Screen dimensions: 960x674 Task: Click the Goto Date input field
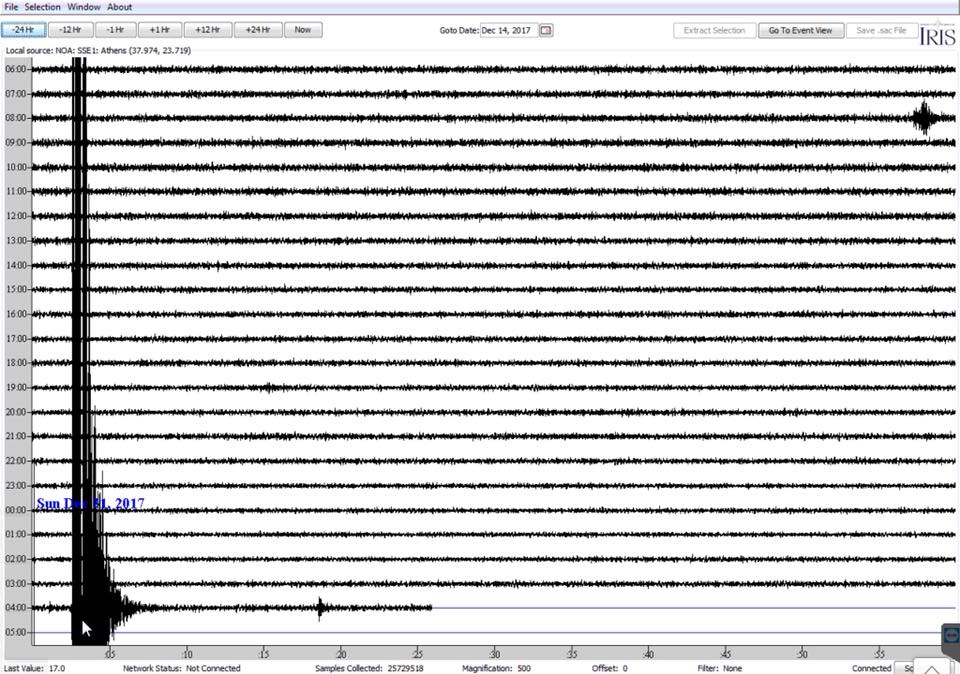[x=507, y=30]
